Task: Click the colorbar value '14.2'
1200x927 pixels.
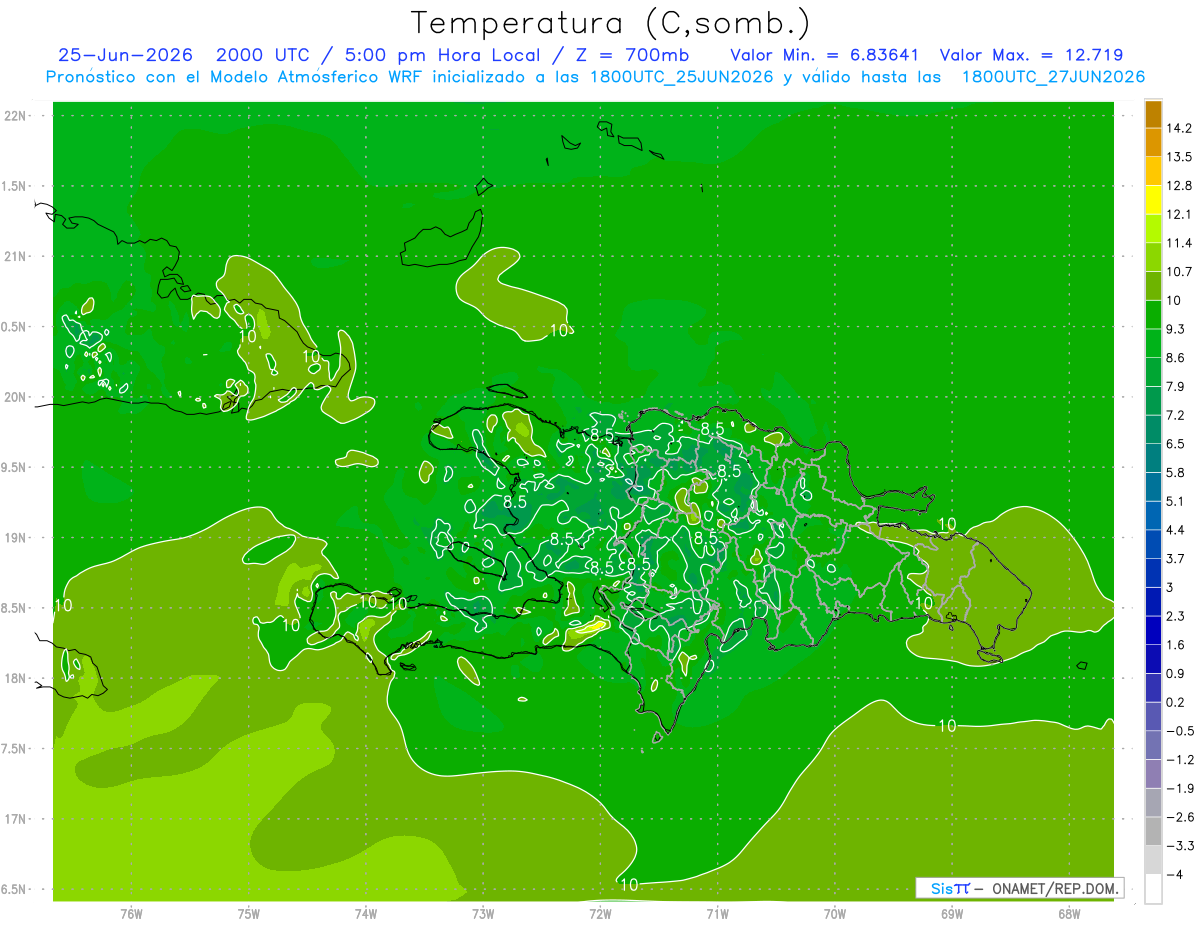Action: coord(1180,128)
